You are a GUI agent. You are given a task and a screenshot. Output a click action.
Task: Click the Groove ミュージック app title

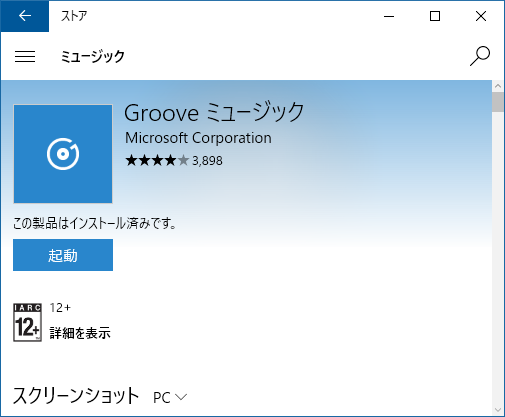(x=214, y=112)
